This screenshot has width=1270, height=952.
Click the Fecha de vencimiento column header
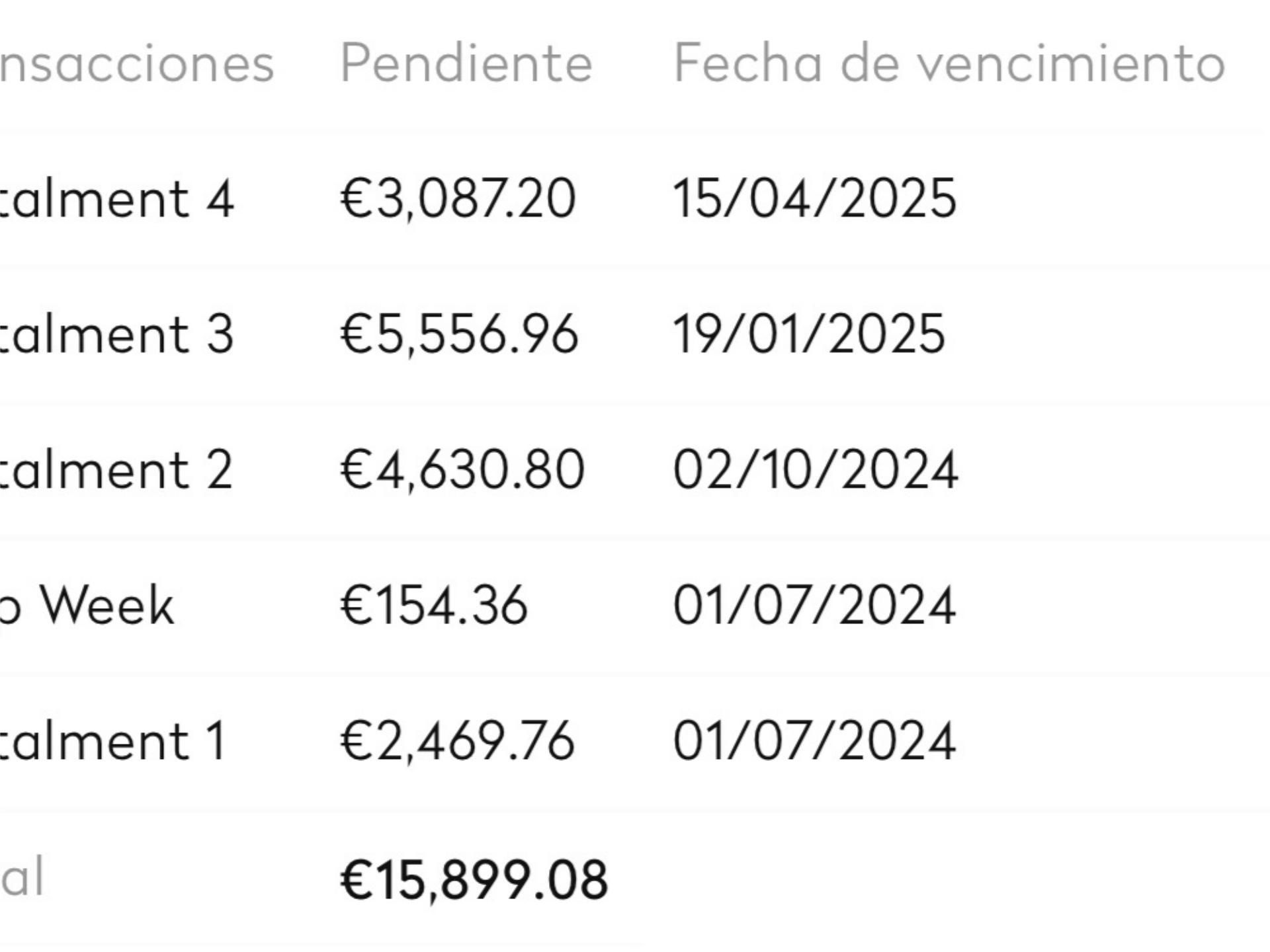pos(949,63)
